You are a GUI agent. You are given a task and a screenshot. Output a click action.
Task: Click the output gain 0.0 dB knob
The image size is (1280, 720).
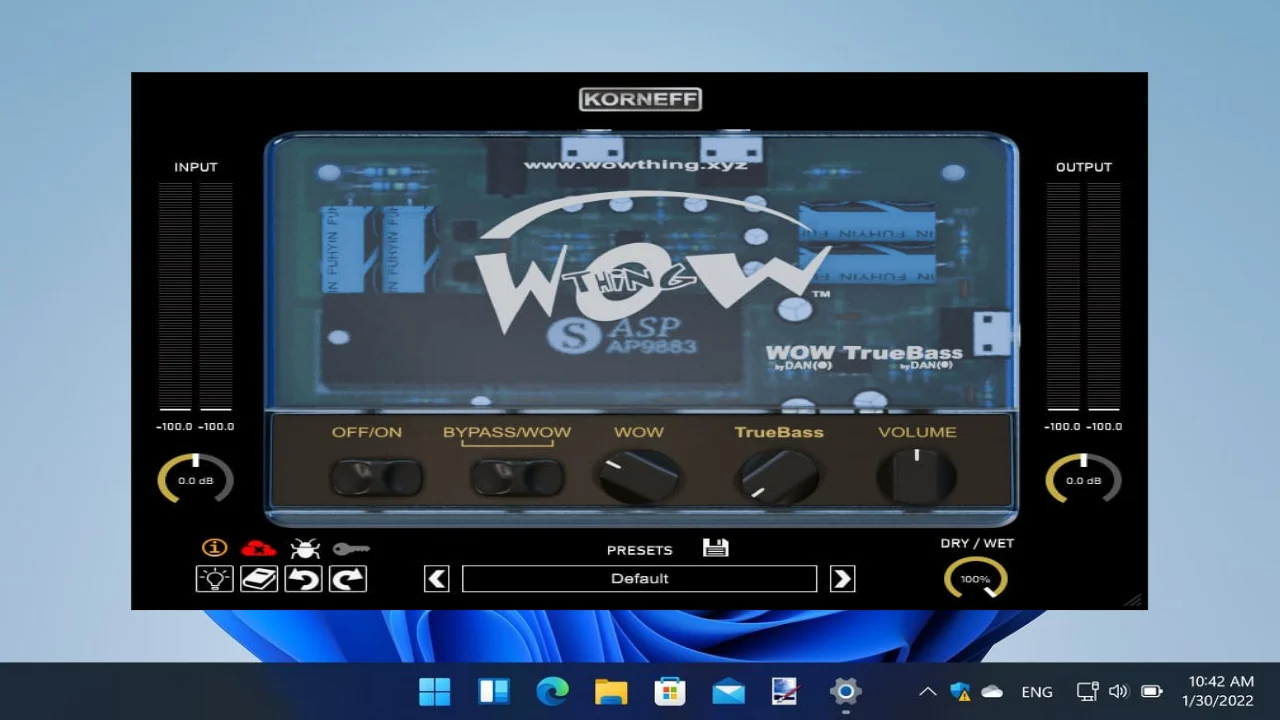(1083, 479)
